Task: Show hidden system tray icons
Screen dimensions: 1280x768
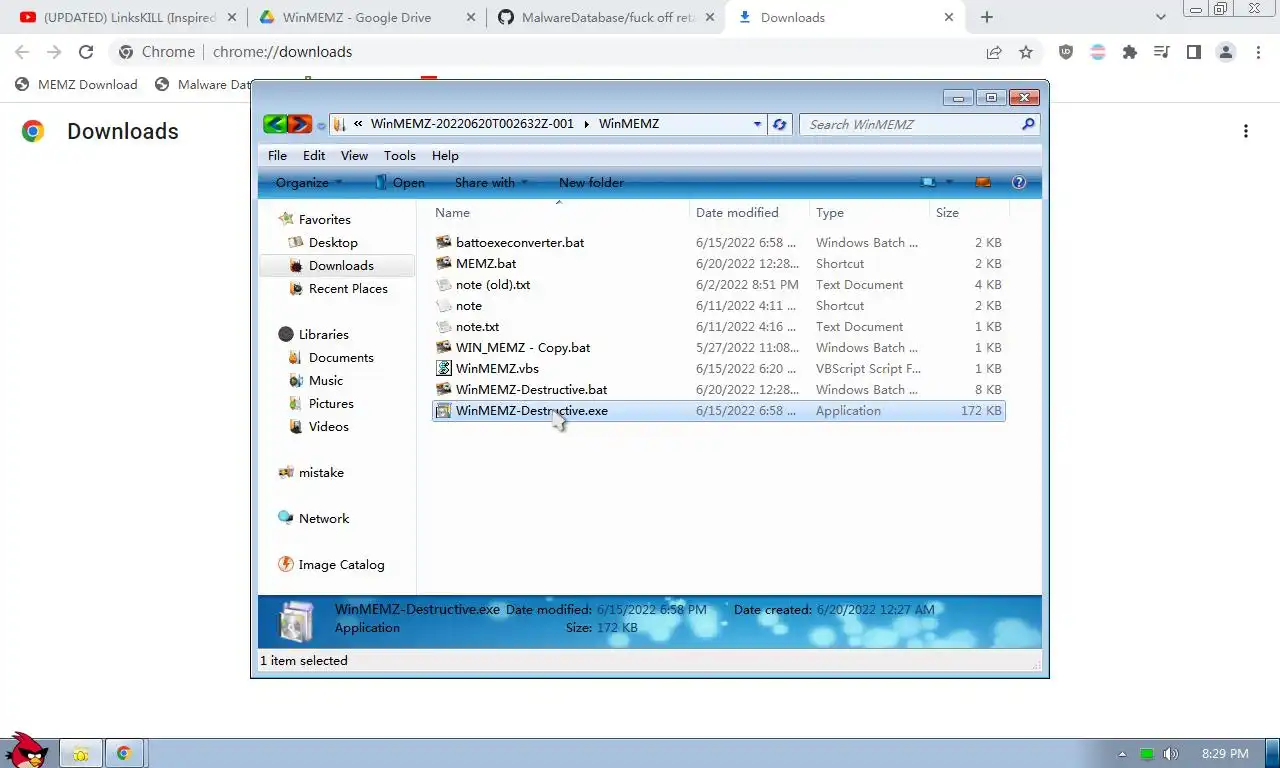Action: [x=1122, y=754]
